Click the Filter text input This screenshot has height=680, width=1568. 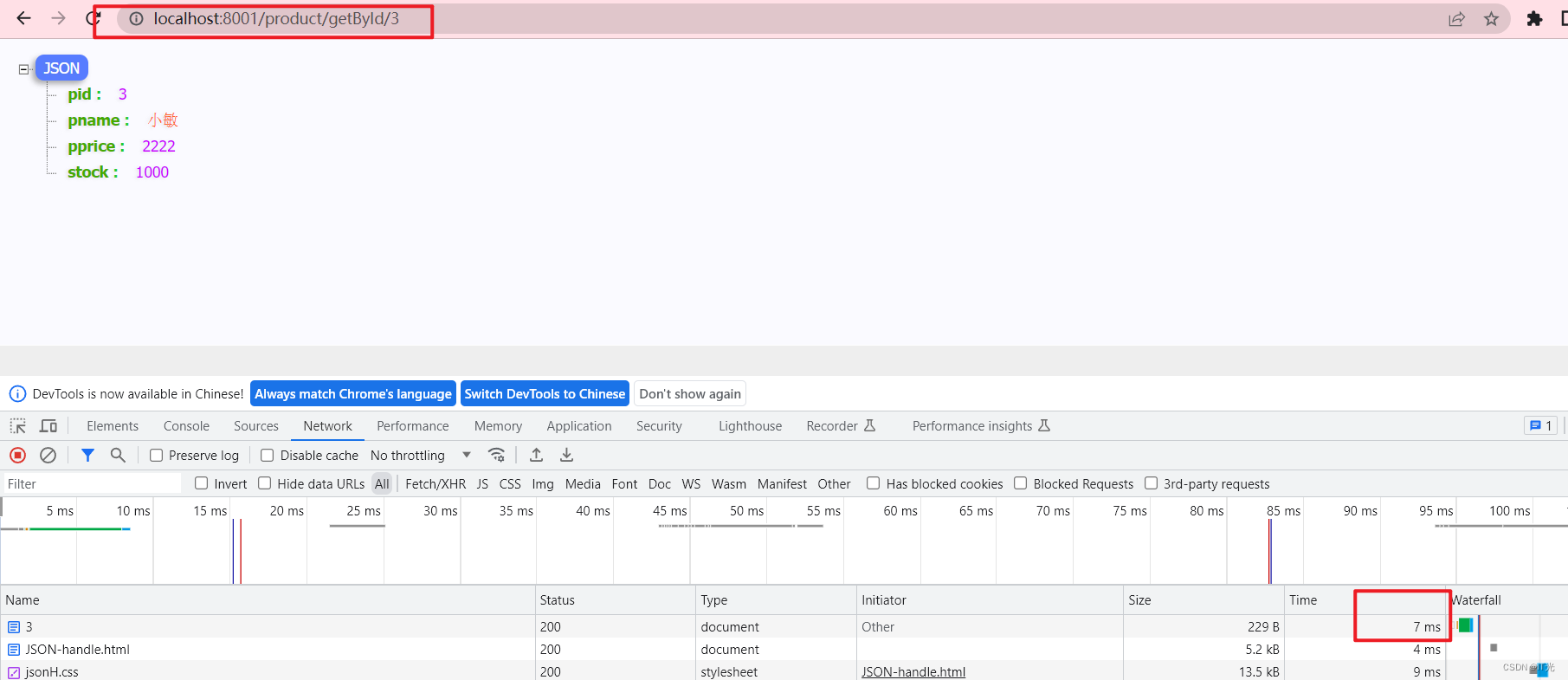point(92,484)
